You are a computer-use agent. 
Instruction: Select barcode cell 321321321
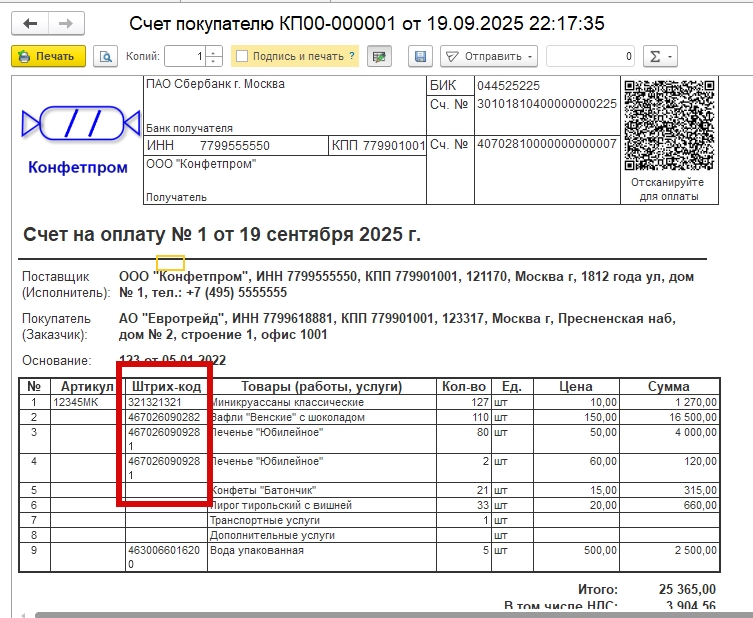point(166,402)
